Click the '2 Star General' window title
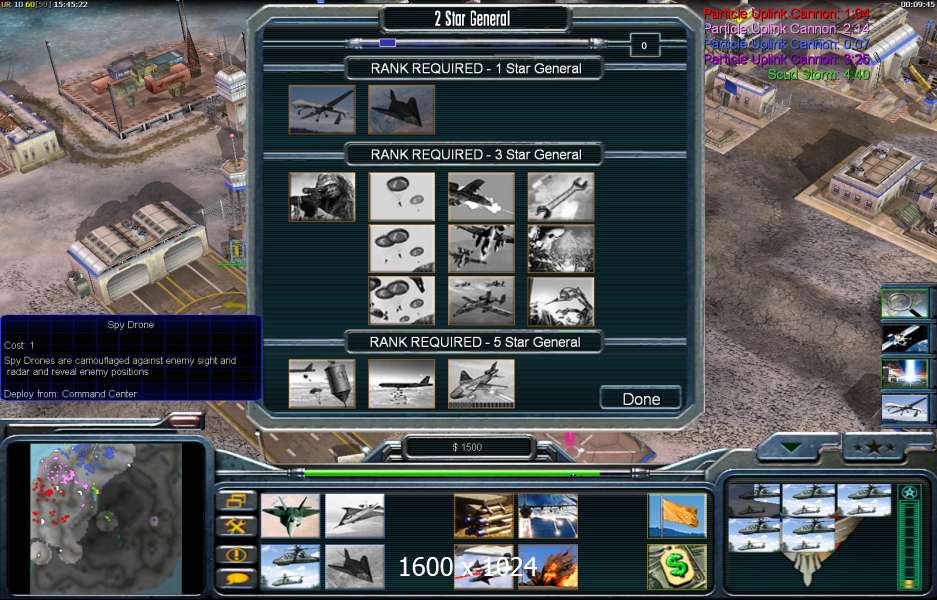 point(473,19)
